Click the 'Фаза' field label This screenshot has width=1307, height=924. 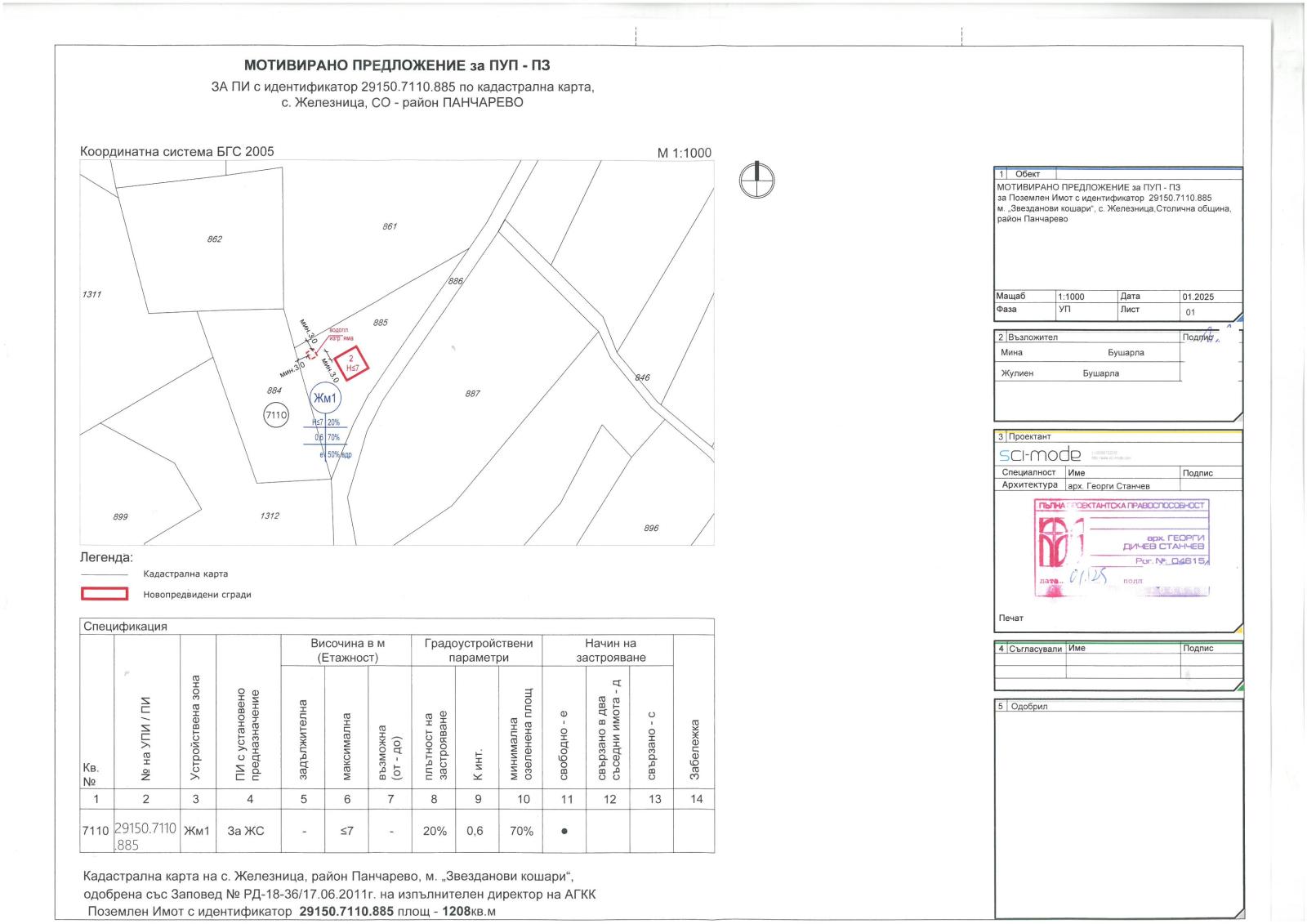[1006, 309]
